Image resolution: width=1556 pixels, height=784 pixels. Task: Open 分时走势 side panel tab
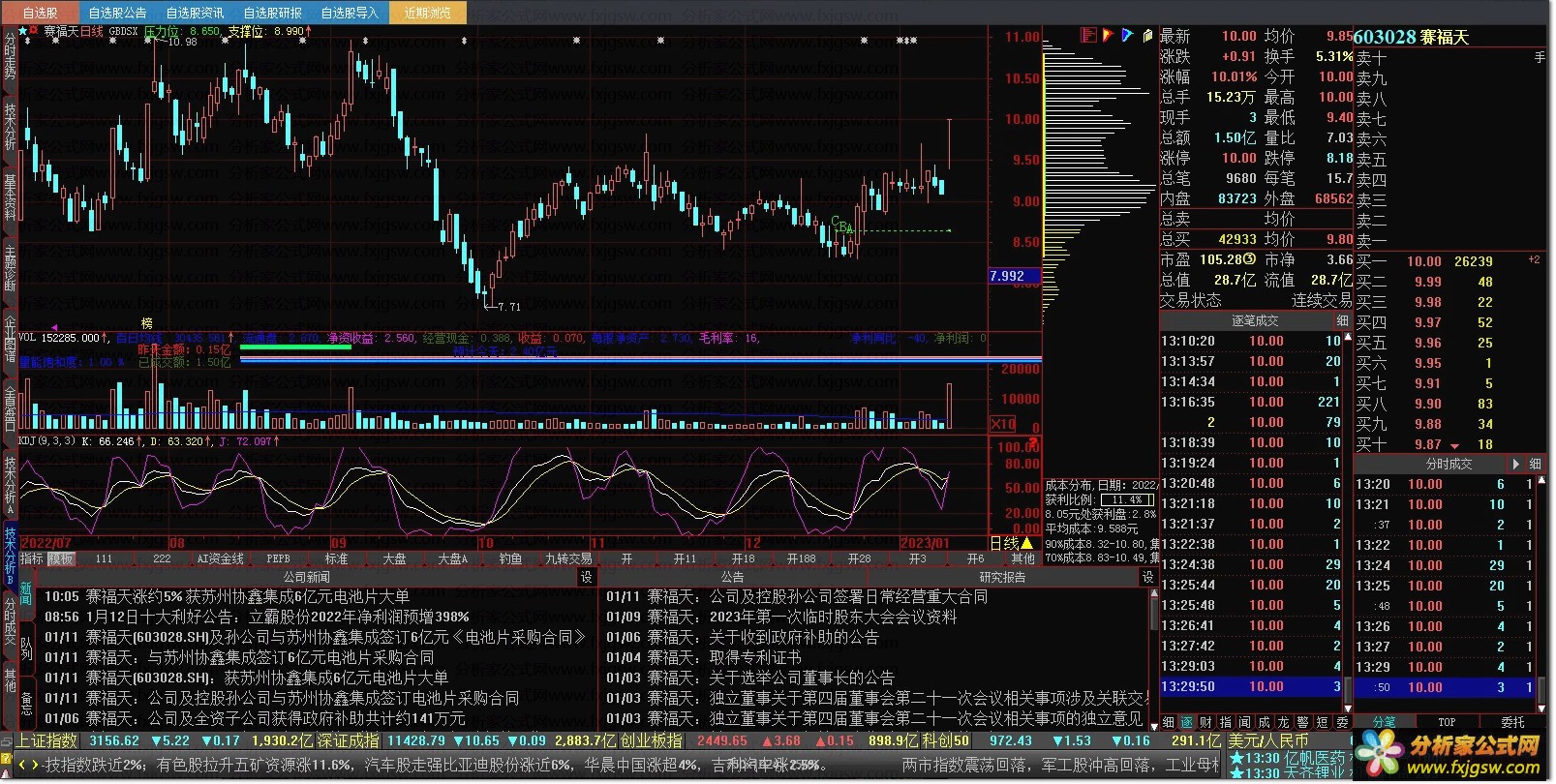point(10,56)
